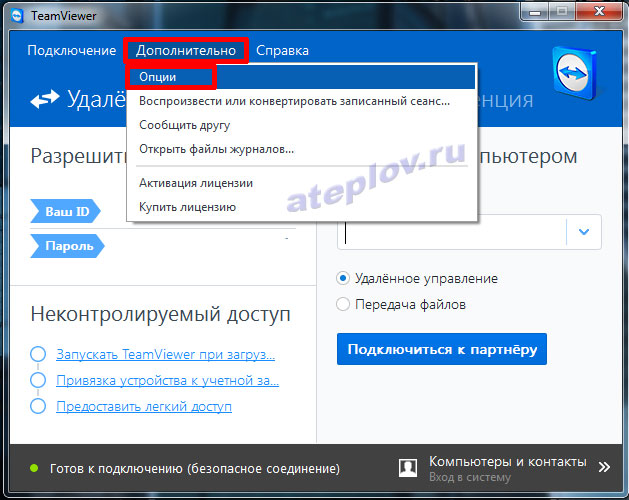The width and height of the screenshot is (629, 500).
Task: Click the TeamViewer title bar icon
Action: (16, 16)
